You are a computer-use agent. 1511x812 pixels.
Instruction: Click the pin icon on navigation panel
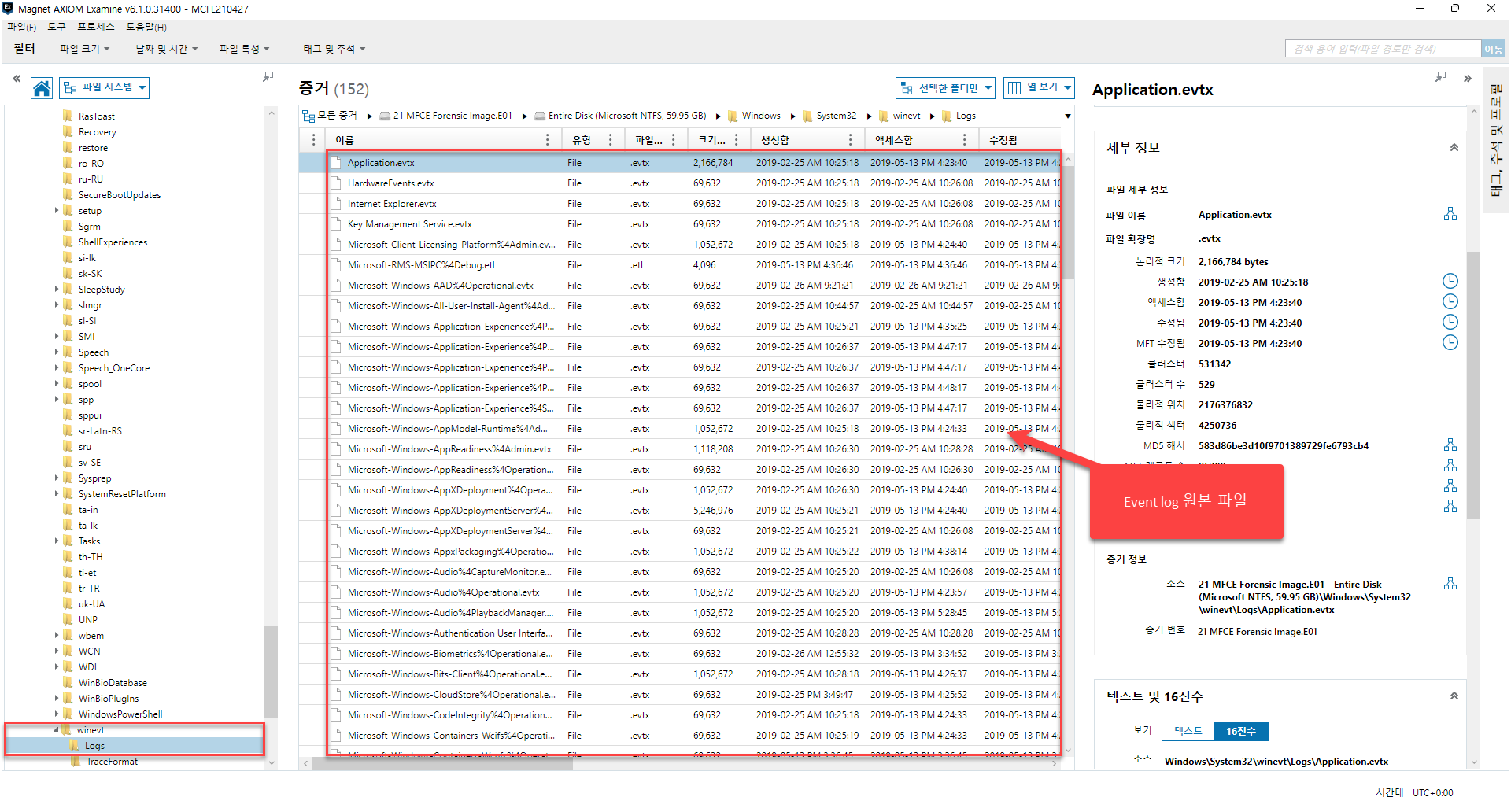(268, 77)
